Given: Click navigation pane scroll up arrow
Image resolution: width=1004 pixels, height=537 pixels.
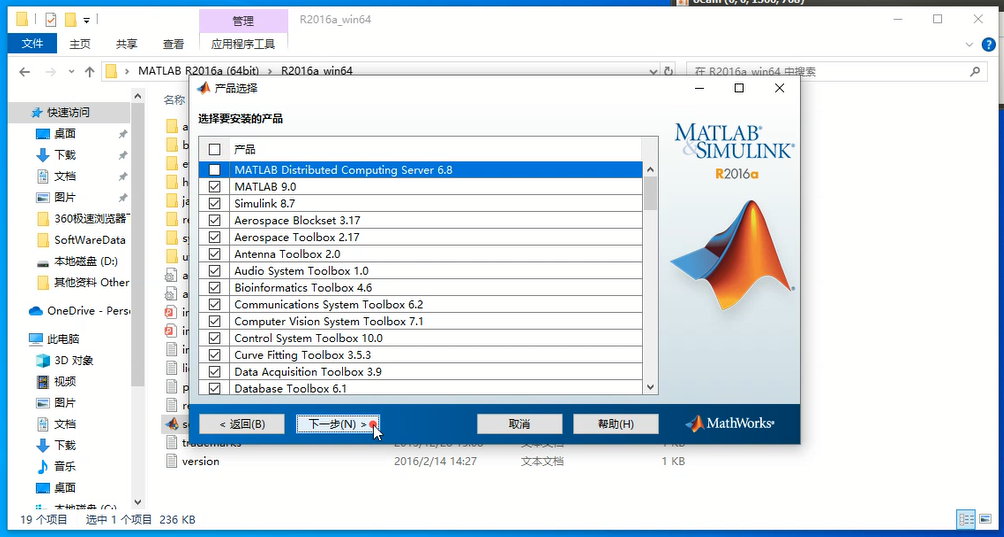Looking at the screenshot, I should click(138, 96).
